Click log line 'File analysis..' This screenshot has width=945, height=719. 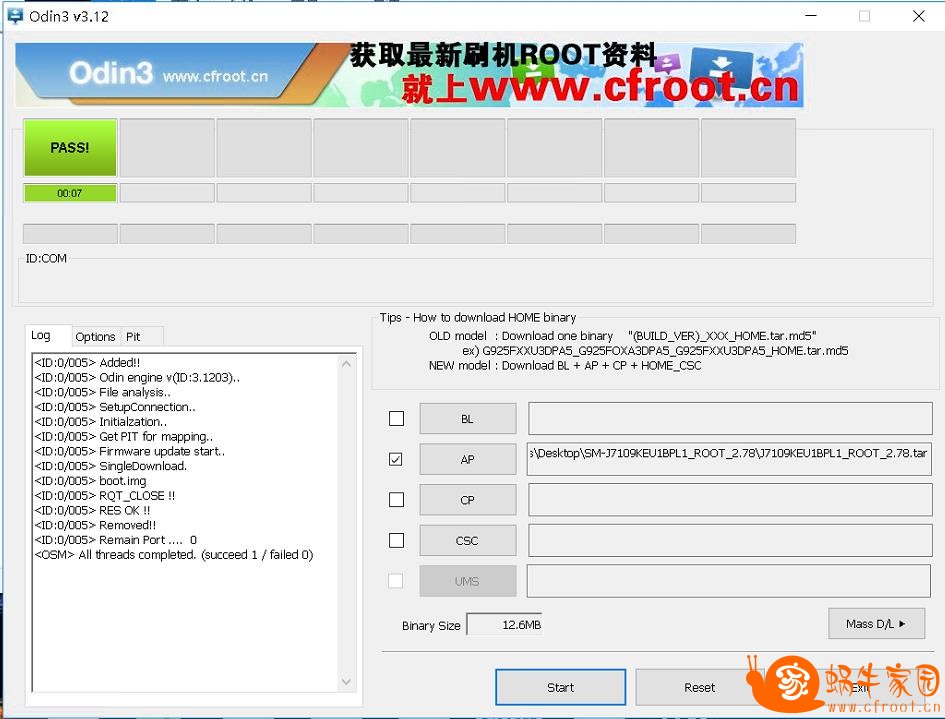coord(102,392)
